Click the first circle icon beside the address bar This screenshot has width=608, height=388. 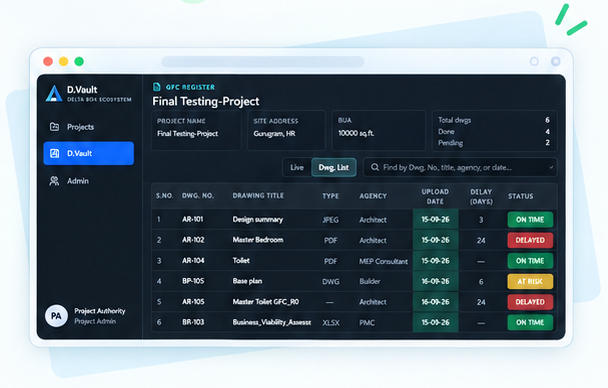[x=534, y=61]
